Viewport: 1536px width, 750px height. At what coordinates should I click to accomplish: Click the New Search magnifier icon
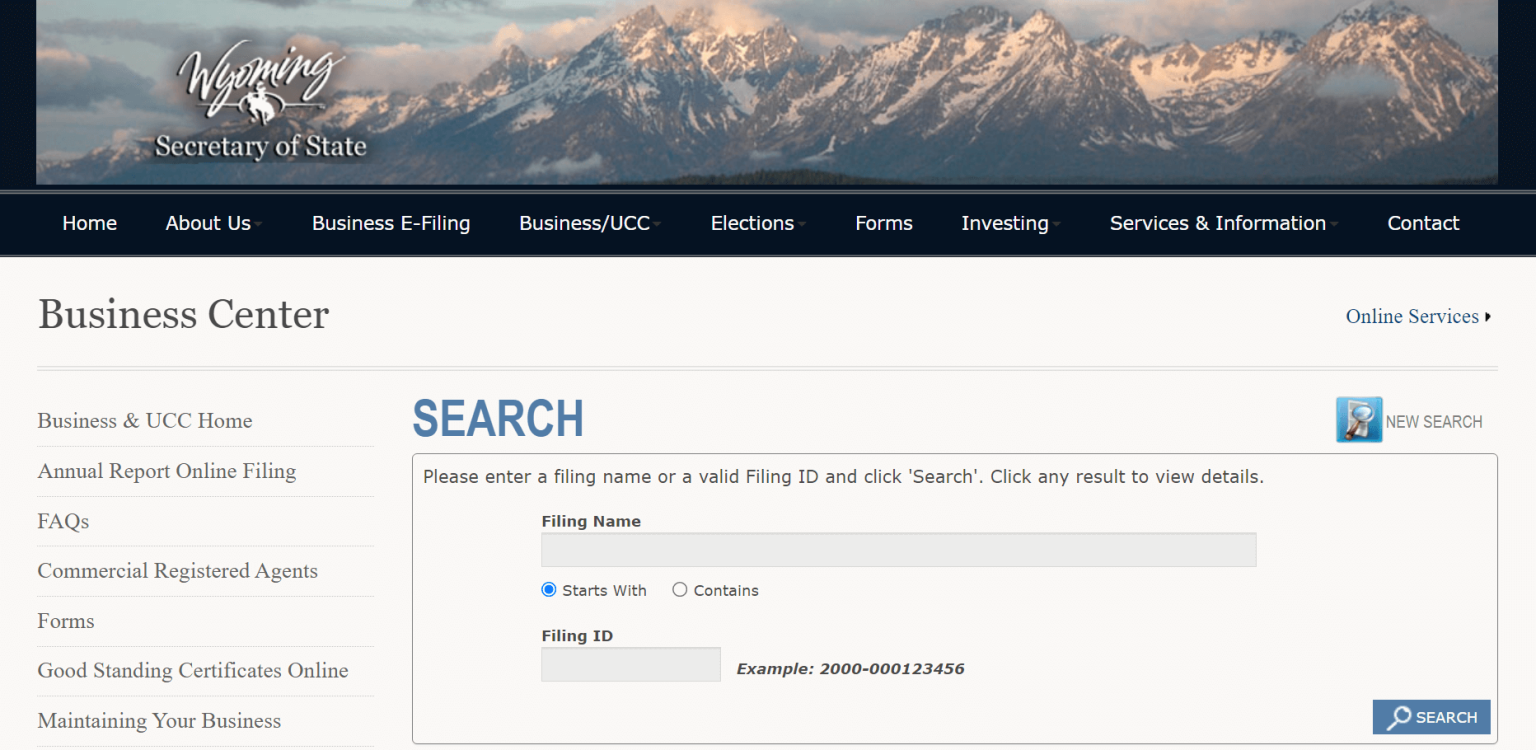click(x=1359, y=420)
